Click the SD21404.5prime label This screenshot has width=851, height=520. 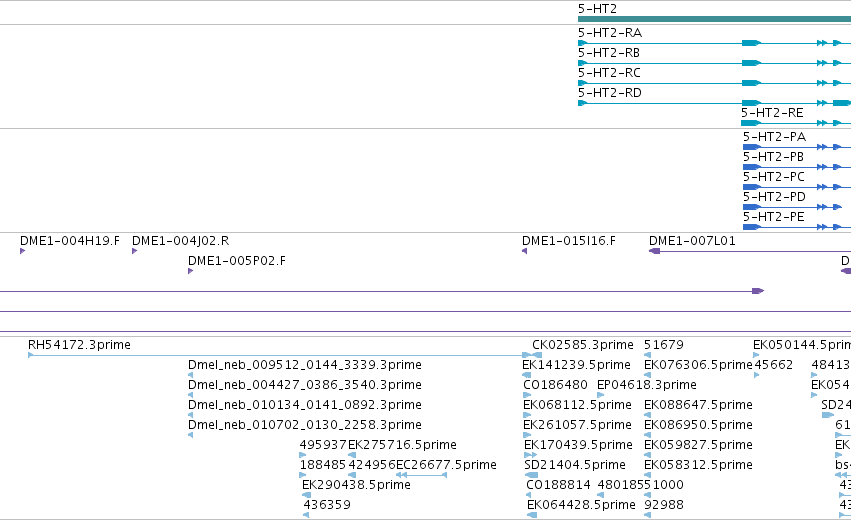coord(575,465)
